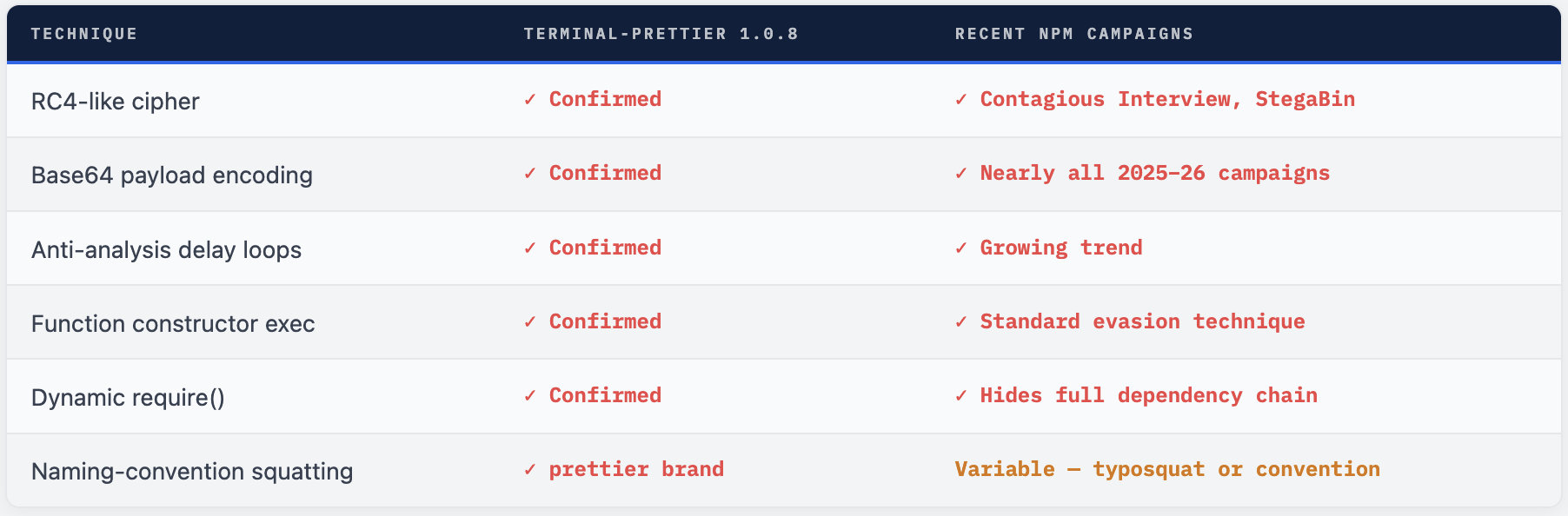Screen dimensions: 1568x516
Task: Select the RC4-like cipher technique cell
Action: [x=116, y=102]
